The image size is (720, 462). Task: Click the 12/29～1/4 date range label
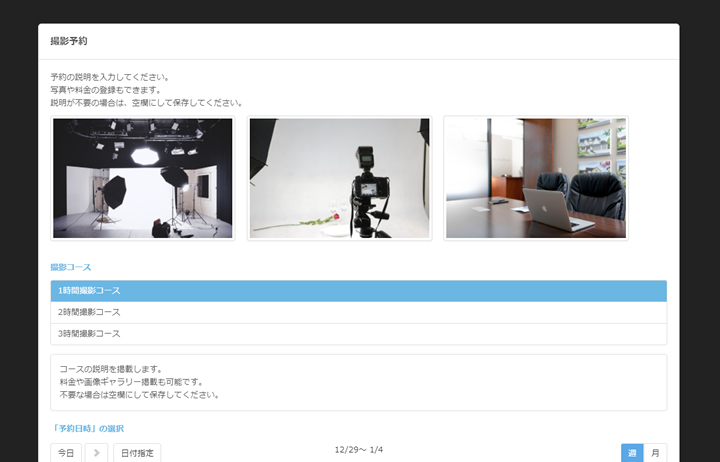pyautogui.click(x=358, y=450)
